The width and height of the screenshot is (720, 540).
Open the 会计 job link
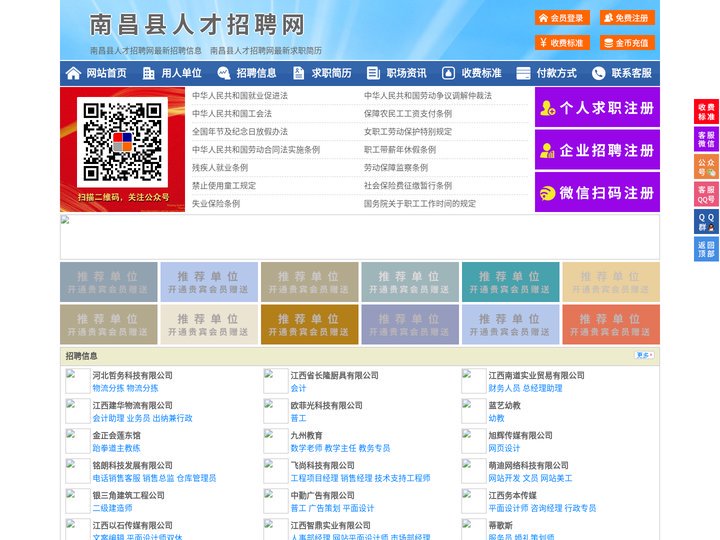298,388
